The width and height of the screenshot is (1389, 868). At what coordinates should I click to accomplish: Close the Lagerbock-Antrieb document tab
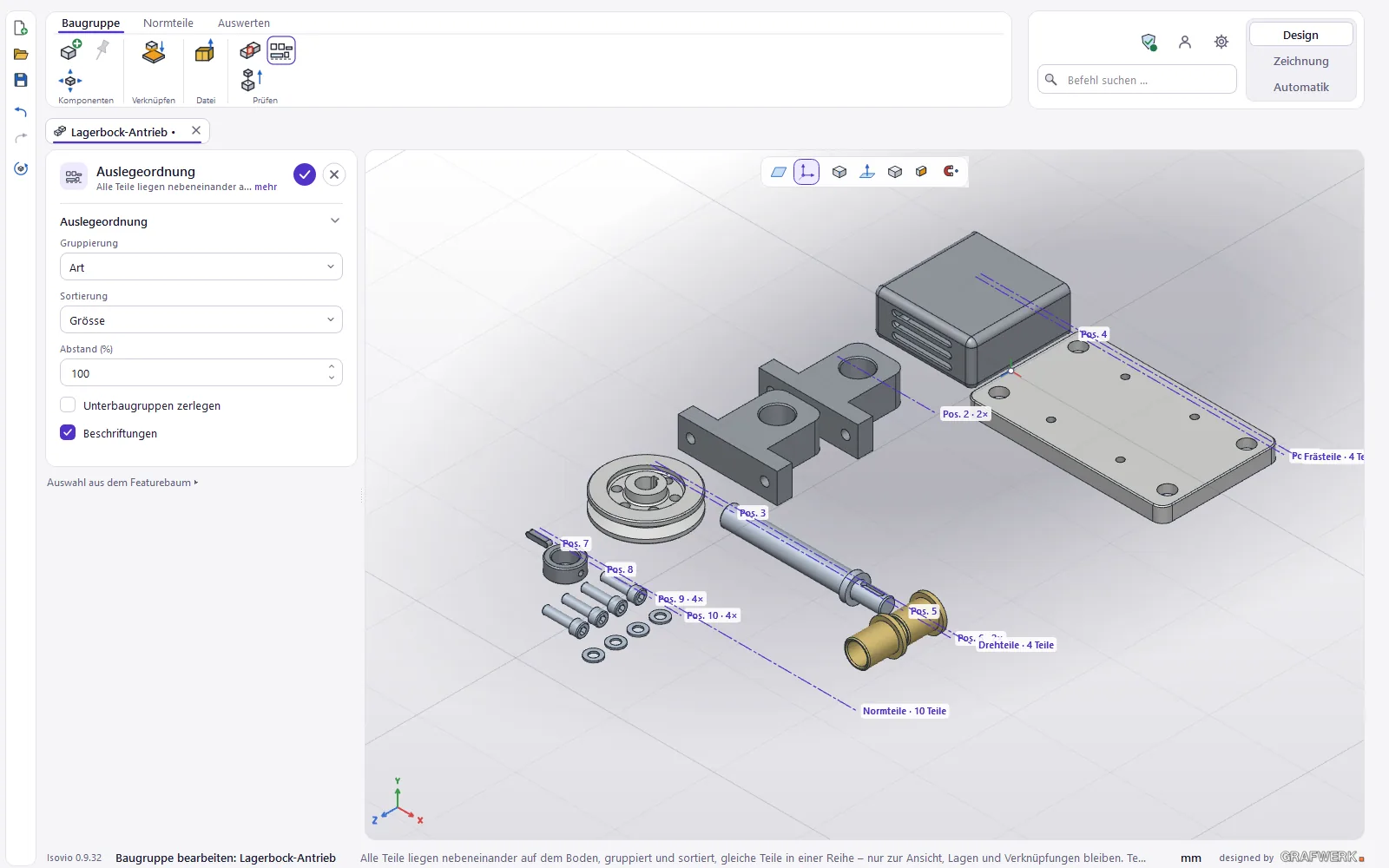196,131
